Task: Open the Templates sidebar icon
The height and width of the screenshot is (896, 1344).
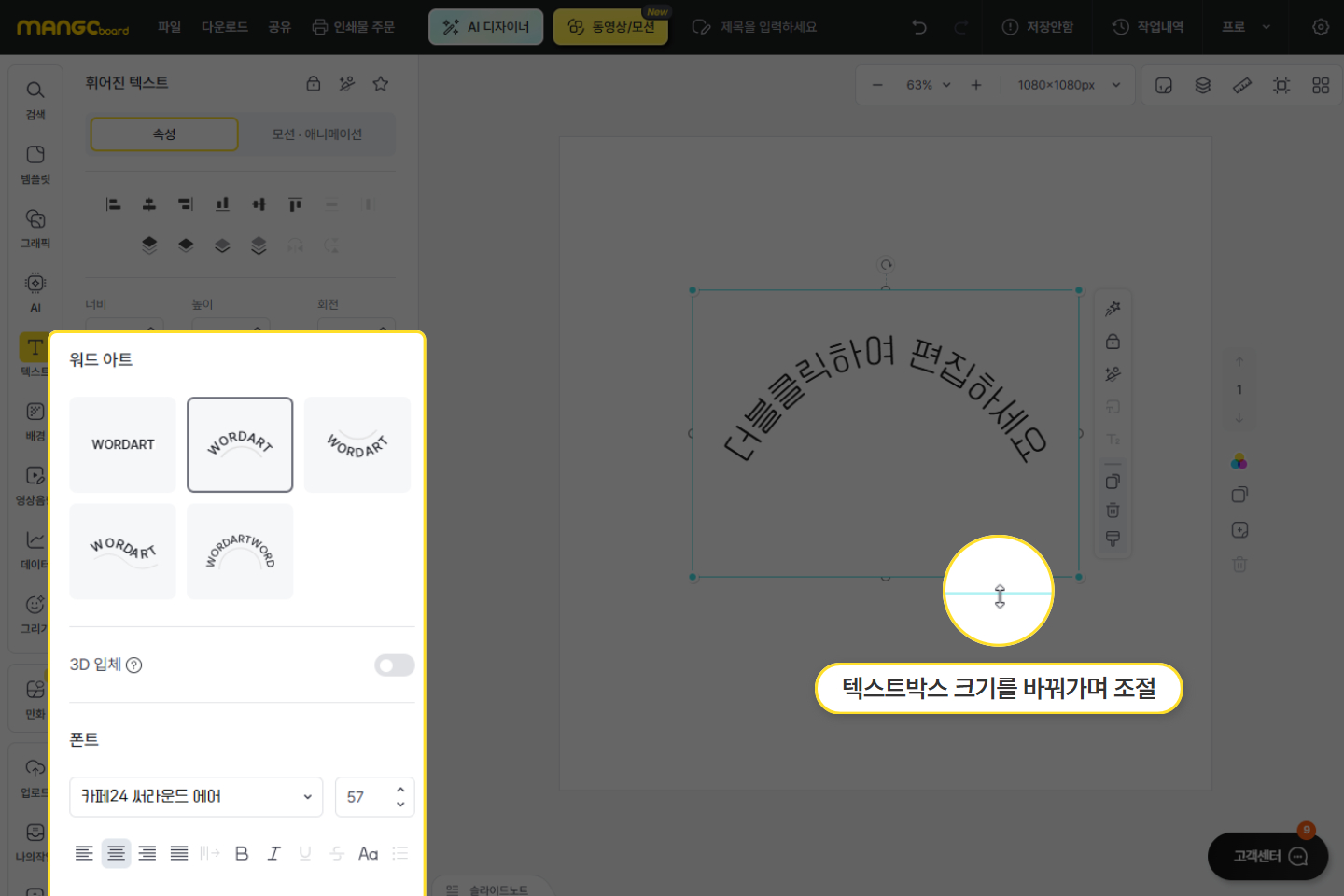Action: (x=35, y=163)
